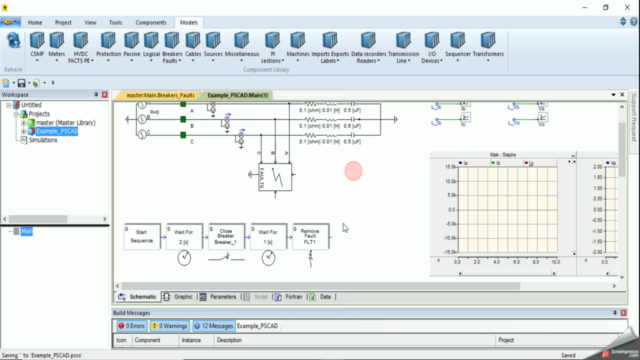This screenshot has height=360, width=640.
Task: Click the new project icon in quick toolbar
Action: [6, 83]
